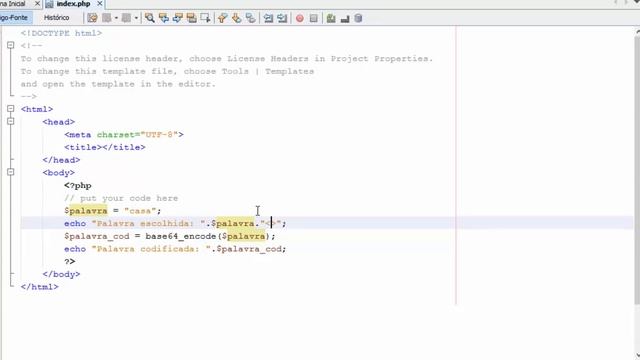The image size is (640, 360).
Task: Click the Shift Line Left icon
Action: 268,18
